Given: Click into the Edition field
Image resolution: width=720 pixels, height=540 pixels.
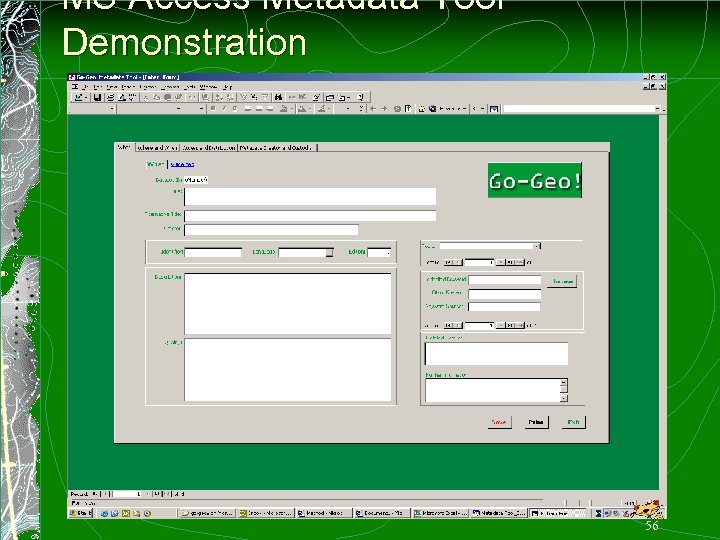Looking at the screenshot, I should pos(379,253).
